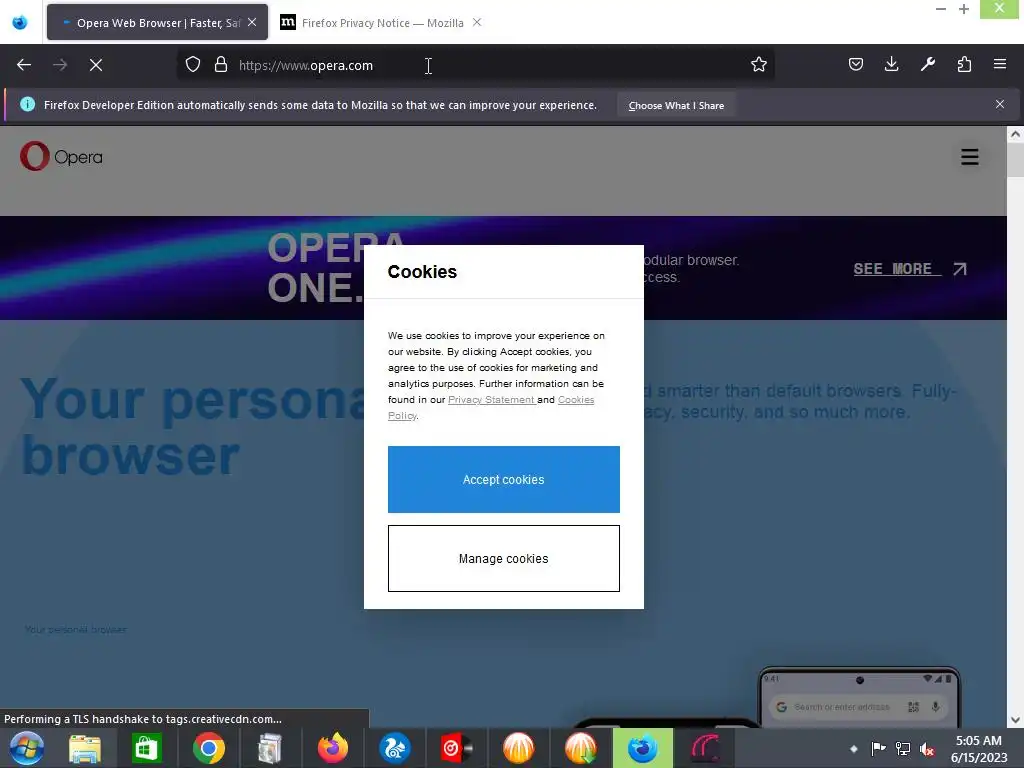The image size is (1024, 768).
Task: Open Action Center flag tray icon
Action: [x=878, y=749]
